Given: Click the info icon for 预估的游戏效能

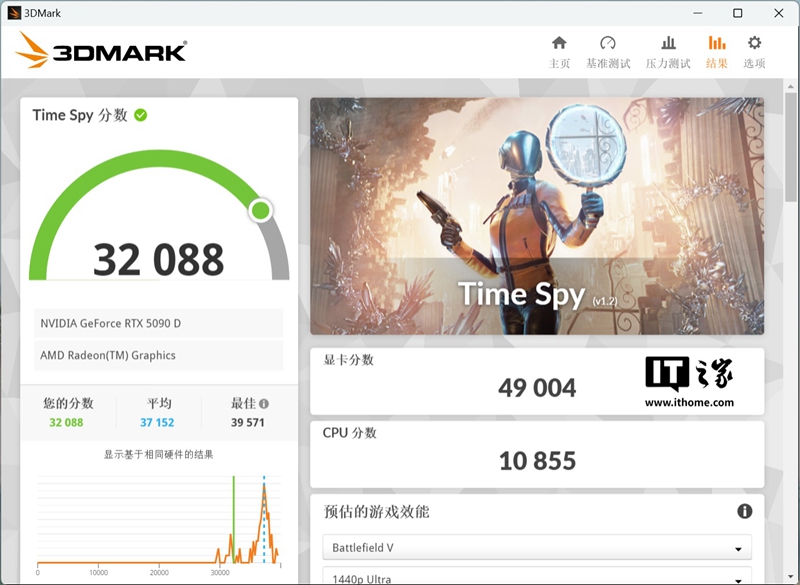Looking at the screenshot, I should (744, 511).
